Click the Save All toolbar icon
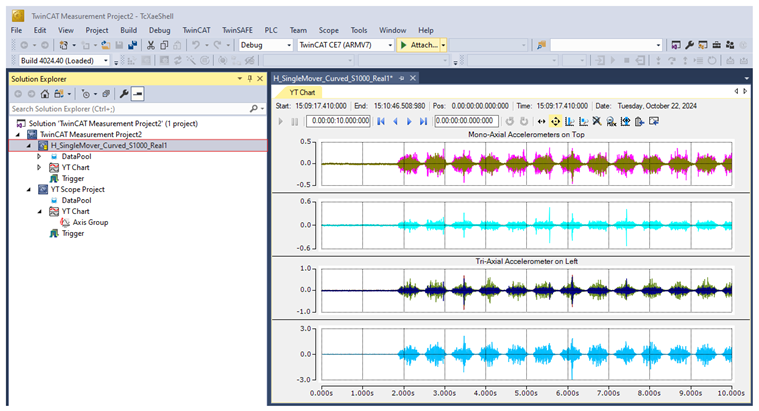 [x=133, y=45]
